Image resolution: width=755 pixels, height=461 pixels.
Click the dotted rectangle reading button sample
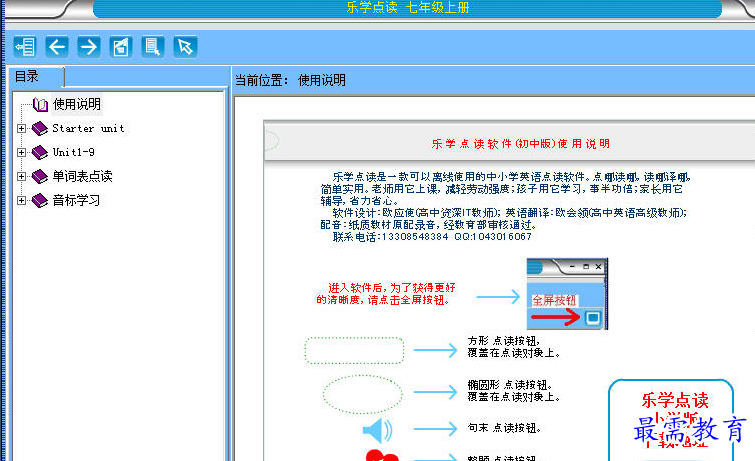(354, 350)
